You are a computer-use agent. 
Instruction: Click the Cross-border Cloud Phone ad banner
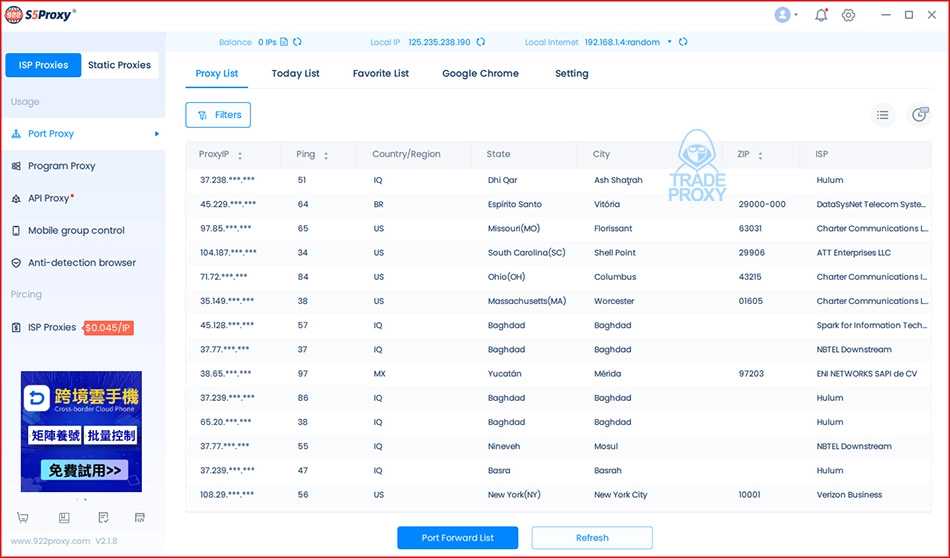(x=81, y=431)
